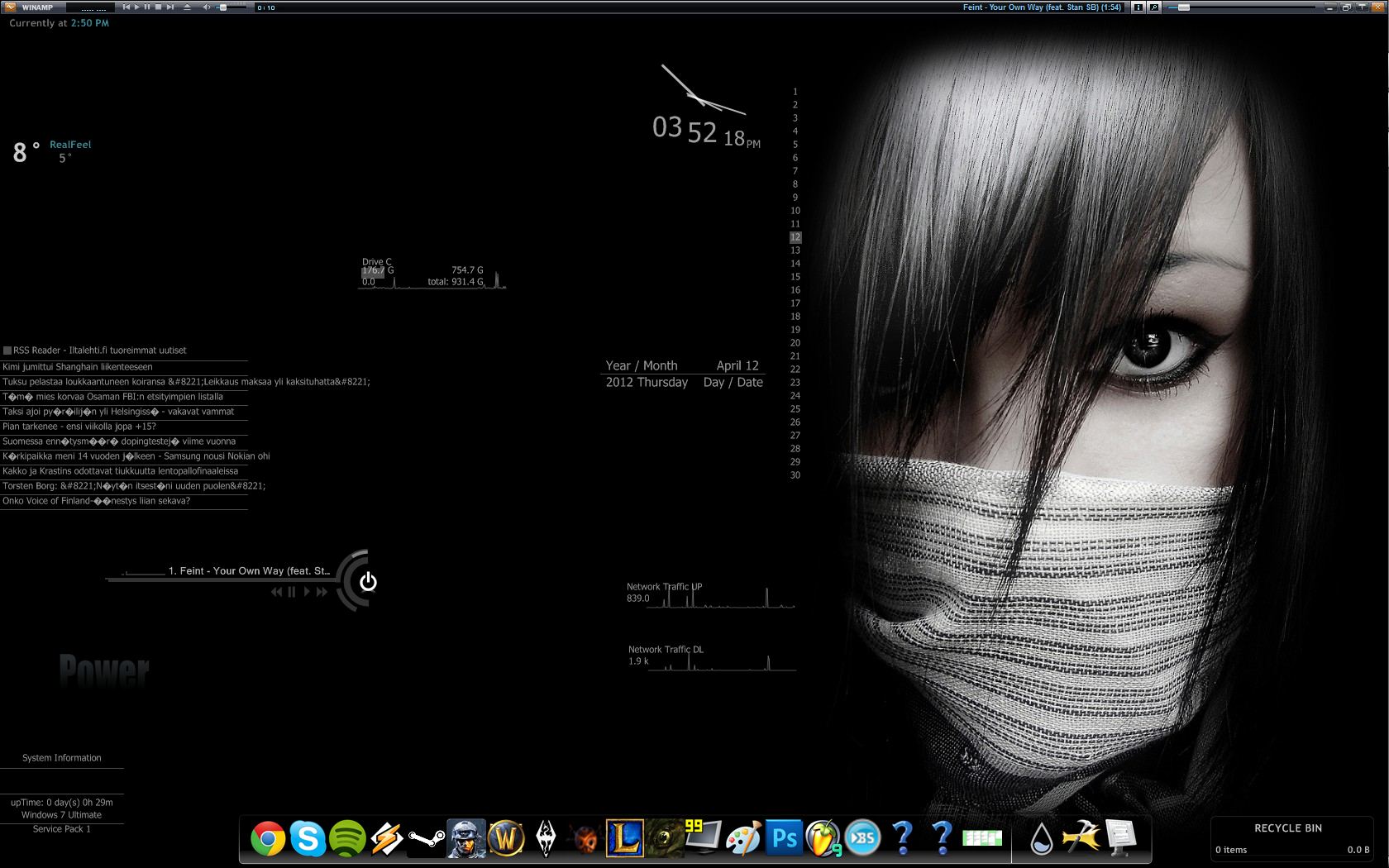Open Spotify from the dock

[347, 839]
